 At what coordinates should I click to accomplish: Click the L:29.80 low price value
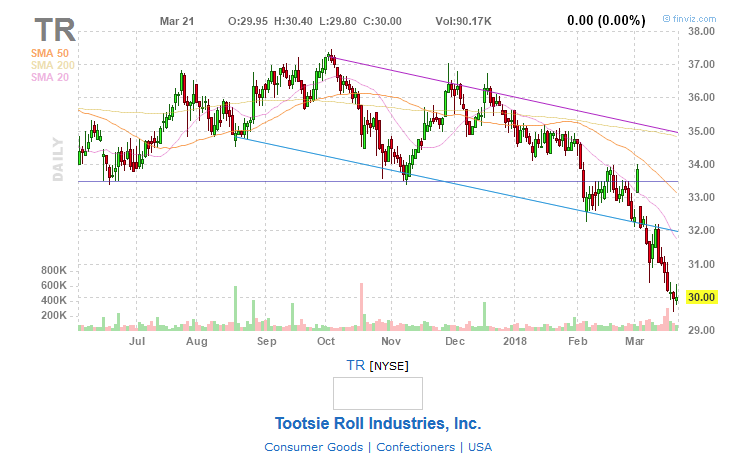click(338, 21)
